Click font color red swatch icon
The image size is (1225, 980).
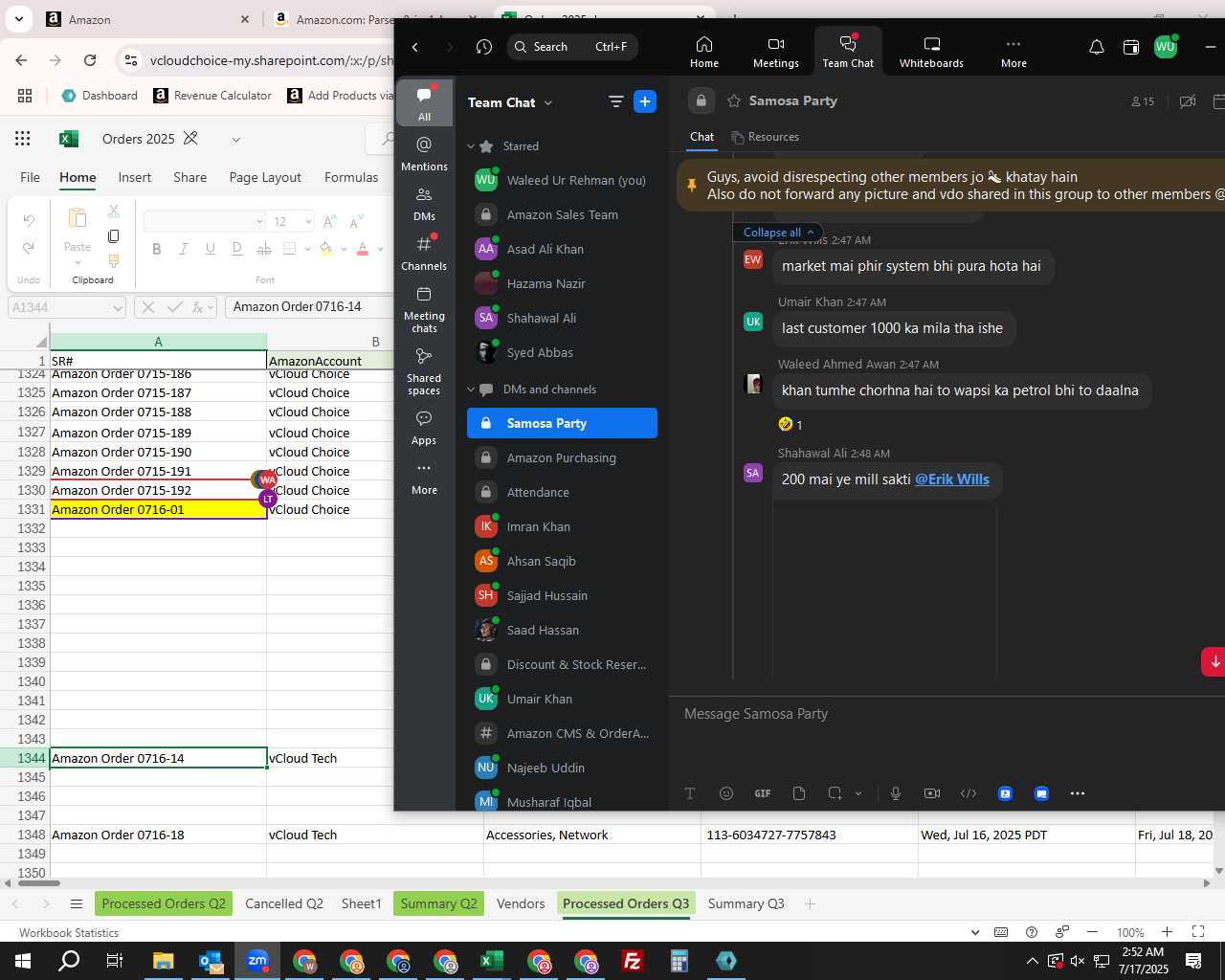363,249
